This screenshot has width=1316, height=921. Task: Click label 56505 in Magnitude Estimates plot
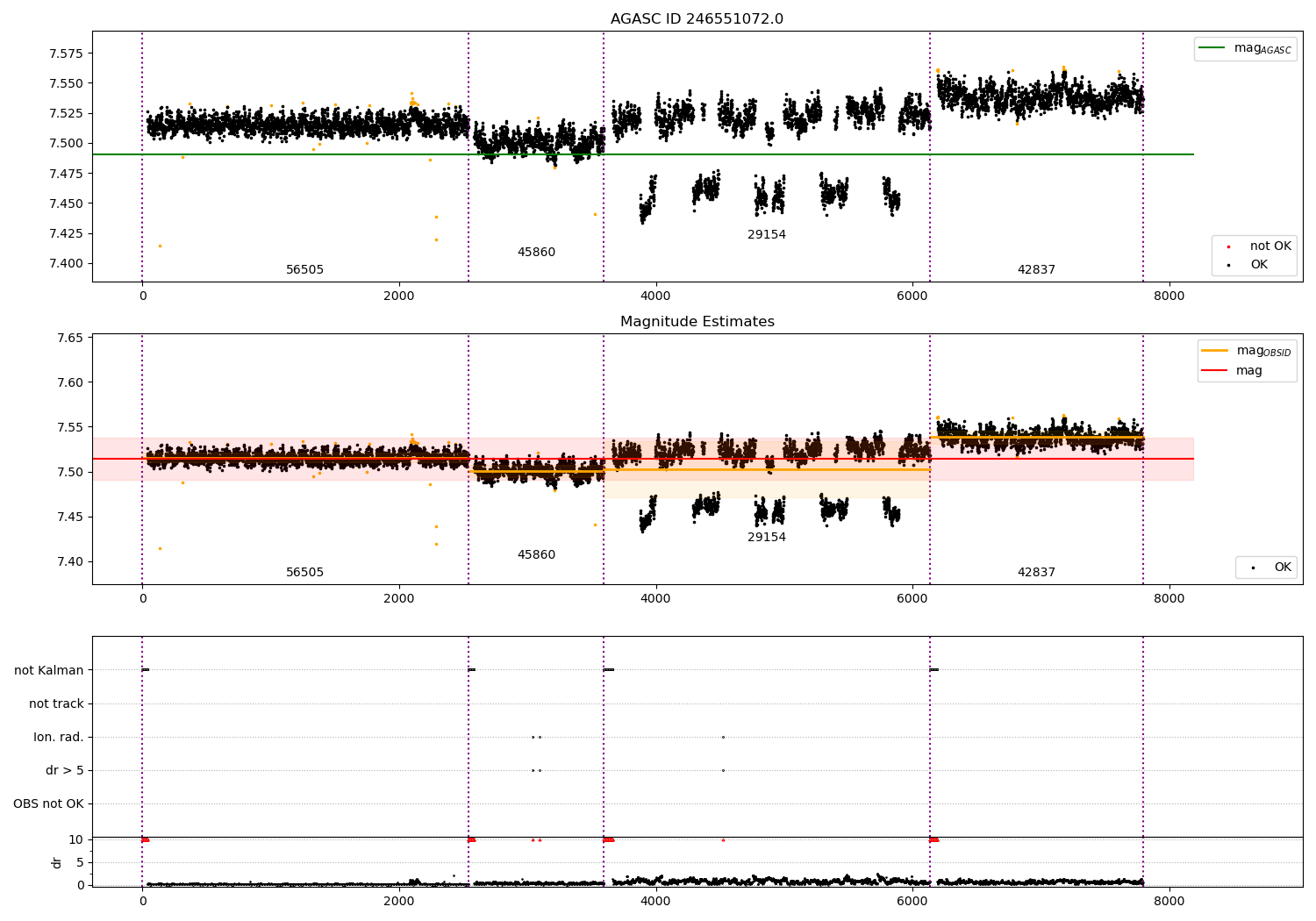[x=305, y=573]
